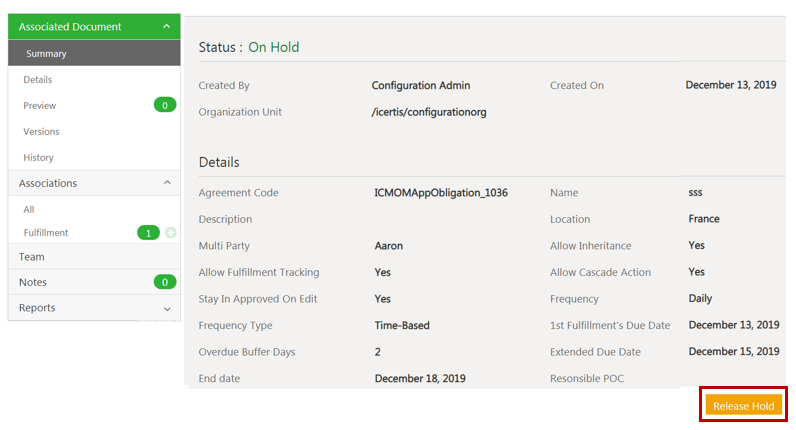Open the Team section
The image size is (796, 430).
tap(32, 257)
